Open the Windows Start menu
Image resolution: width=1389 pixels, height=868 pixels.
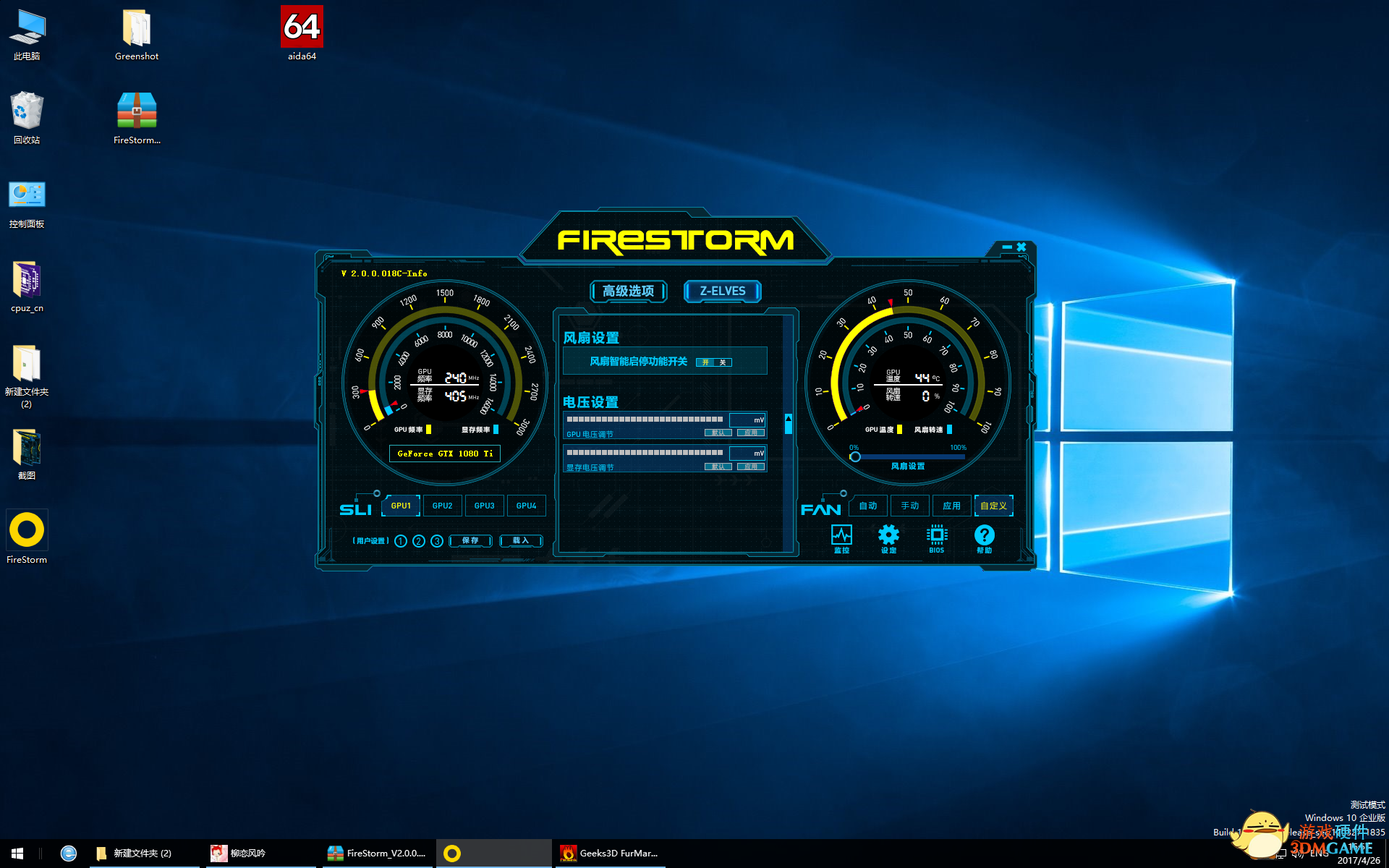coord(17,854)
